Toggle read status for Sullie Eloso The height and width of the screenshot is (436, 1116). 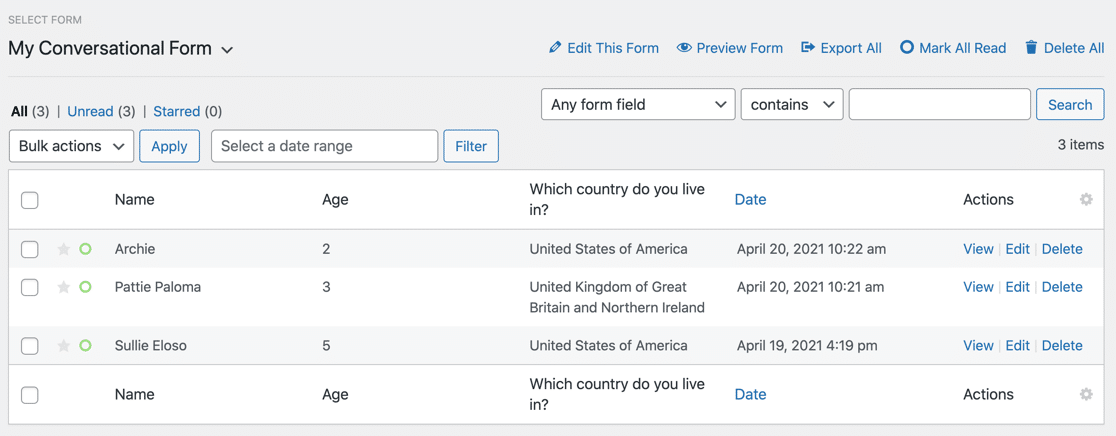pos(86,346)
